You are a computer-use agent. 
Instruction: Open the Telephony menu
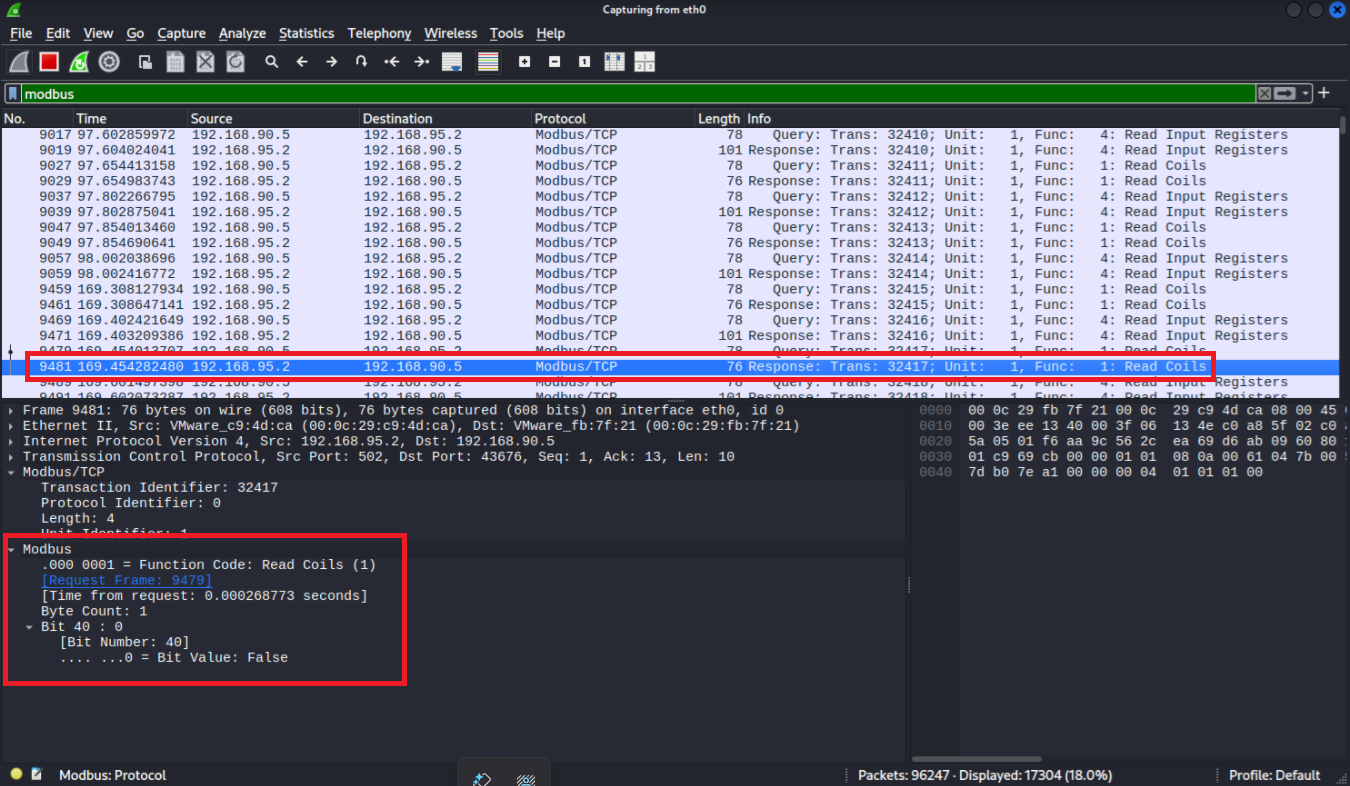tap(379, 33)
